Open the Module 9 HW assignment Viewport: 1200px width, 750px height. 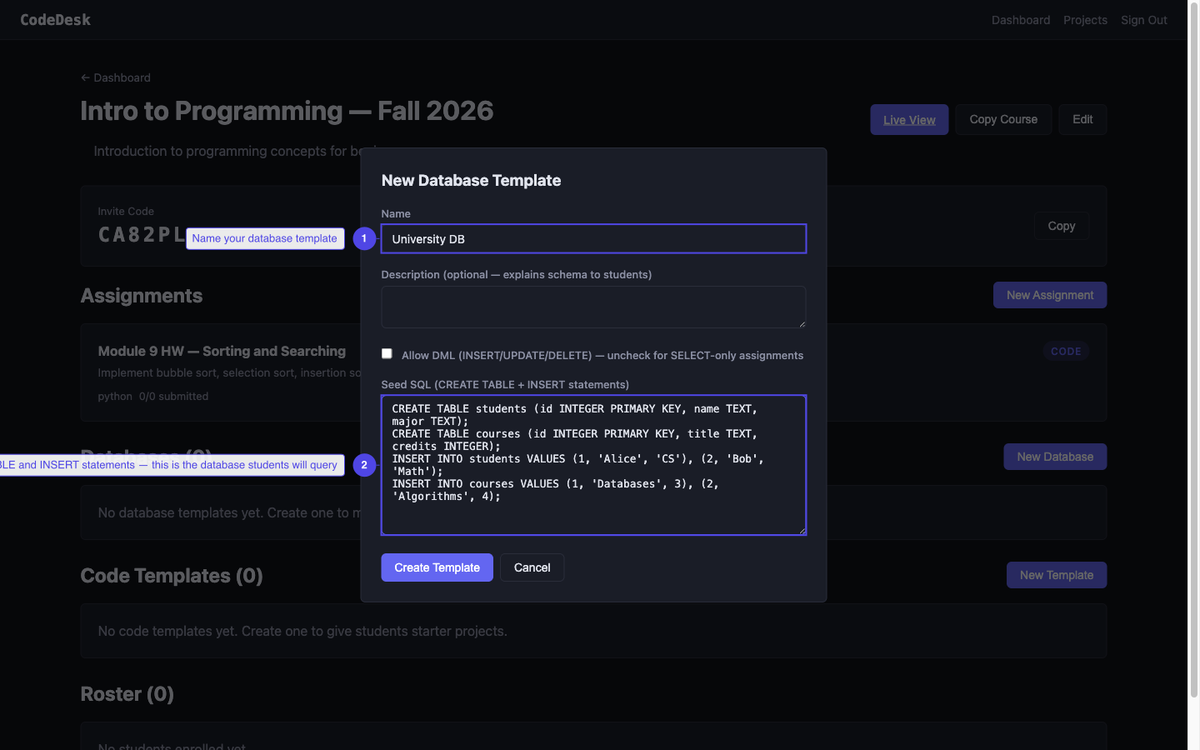coord(222,351)
